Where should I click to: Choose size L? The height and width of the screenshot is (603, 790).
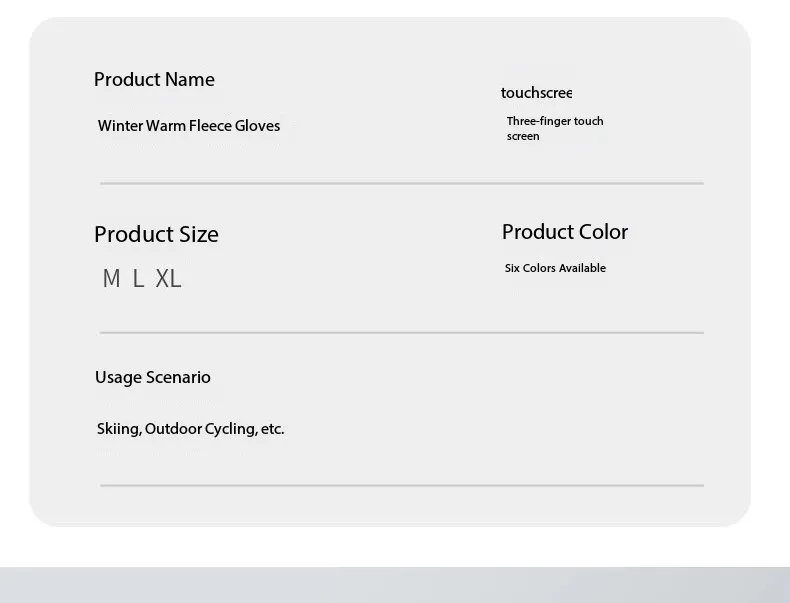pos(138,279)
